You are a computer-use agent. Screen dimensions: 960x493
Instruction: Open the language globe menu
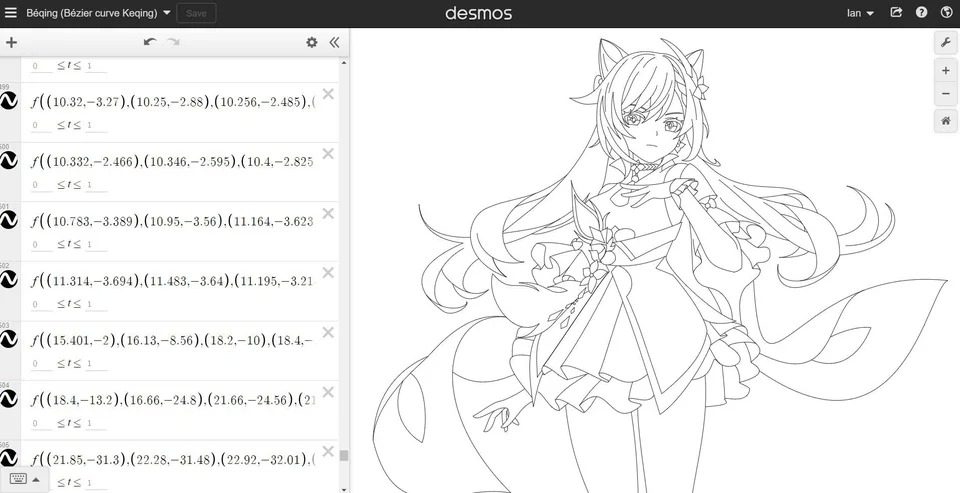point(945,13)
